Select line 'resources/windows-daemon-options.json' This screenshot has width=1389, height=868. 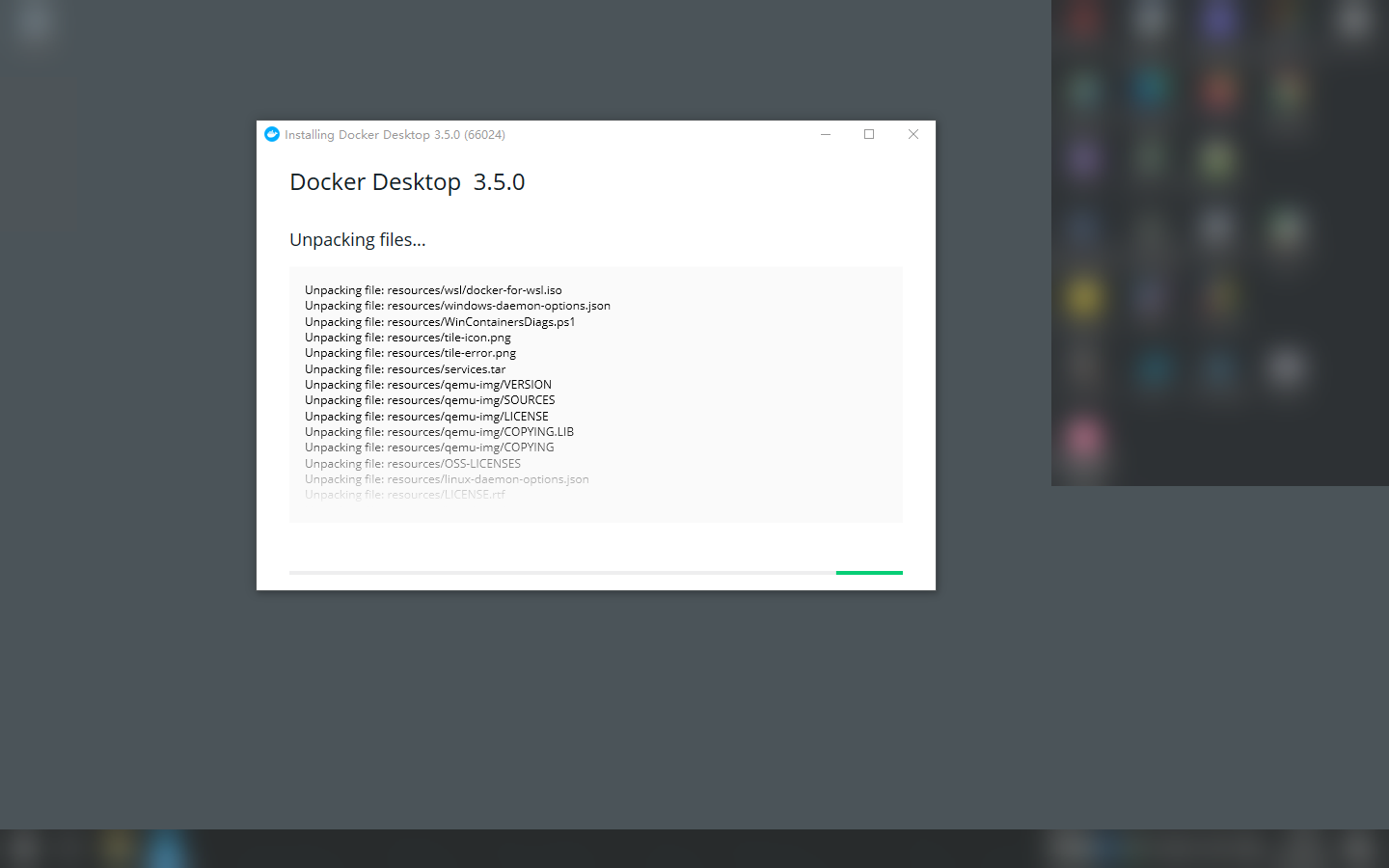coord(457,306)
